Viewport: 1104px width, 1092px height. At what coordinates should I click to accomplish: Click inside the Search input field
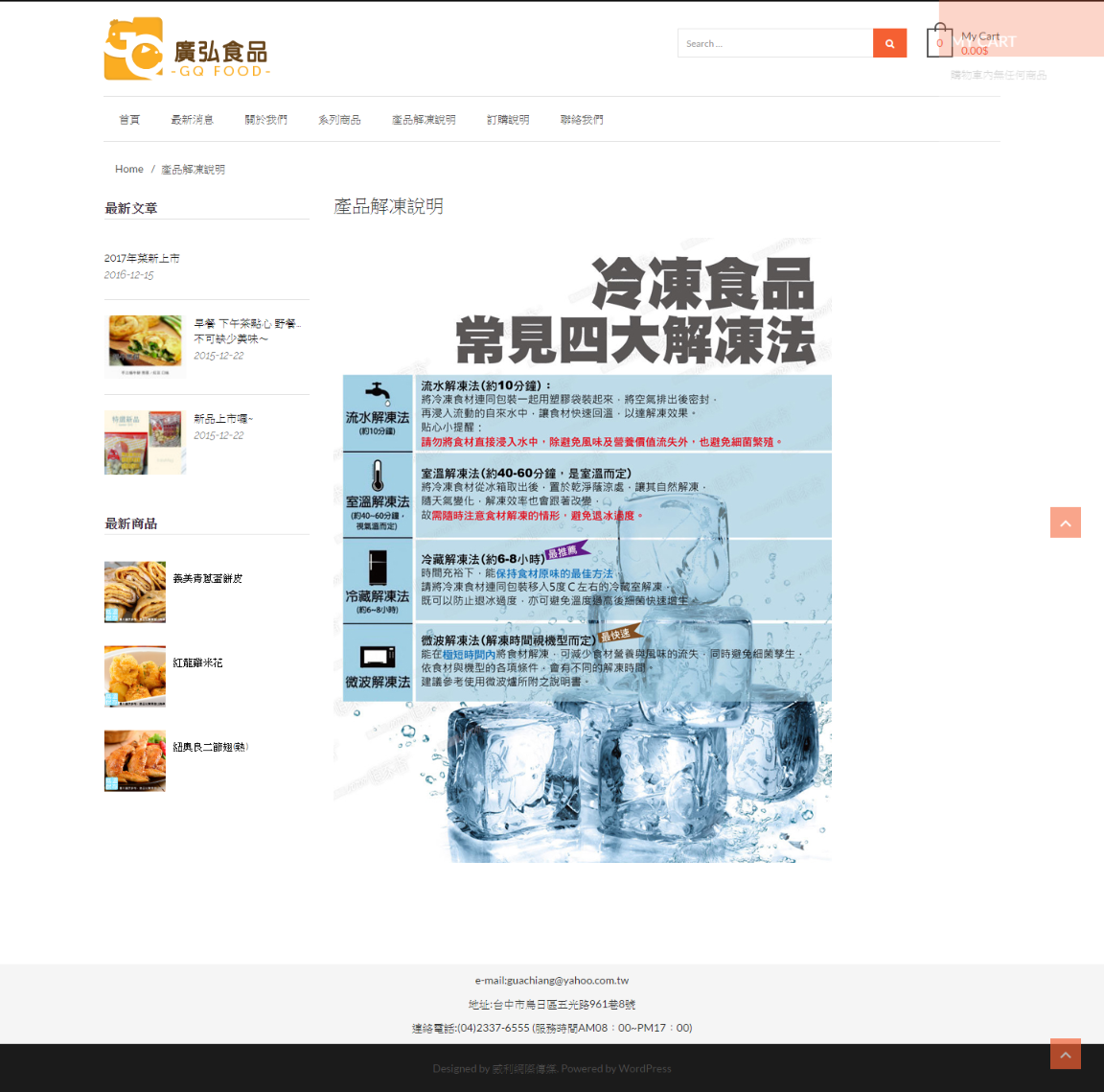tap(774, 43)
